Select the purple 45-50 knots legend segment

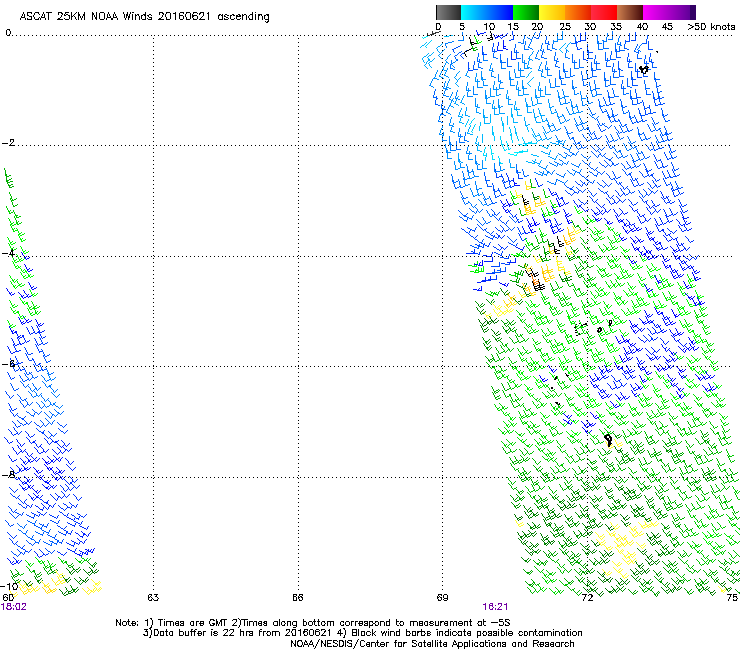682,12
